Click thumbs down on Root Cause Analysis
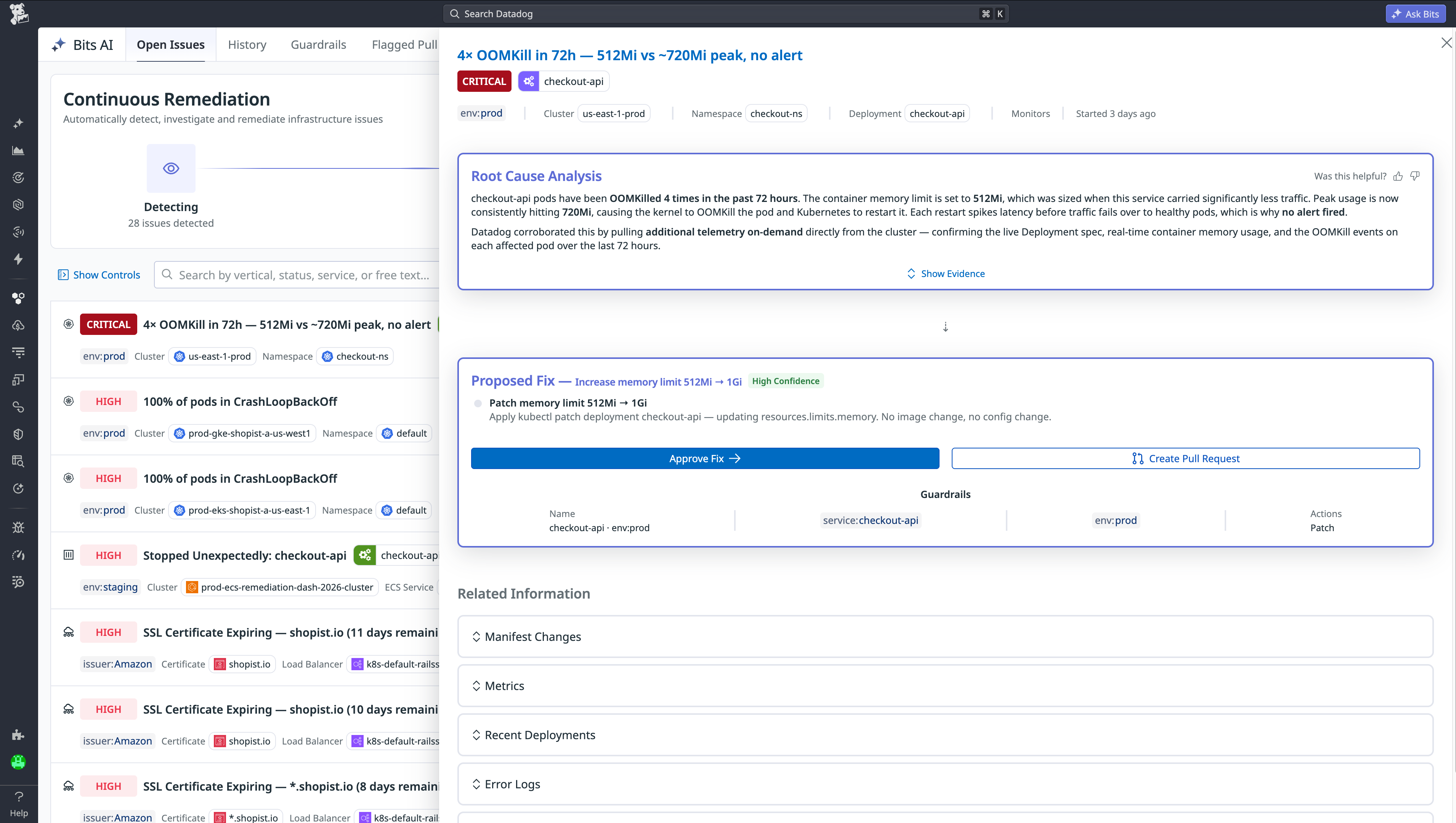The image size is (1456, 823). tap(1415, 176)
